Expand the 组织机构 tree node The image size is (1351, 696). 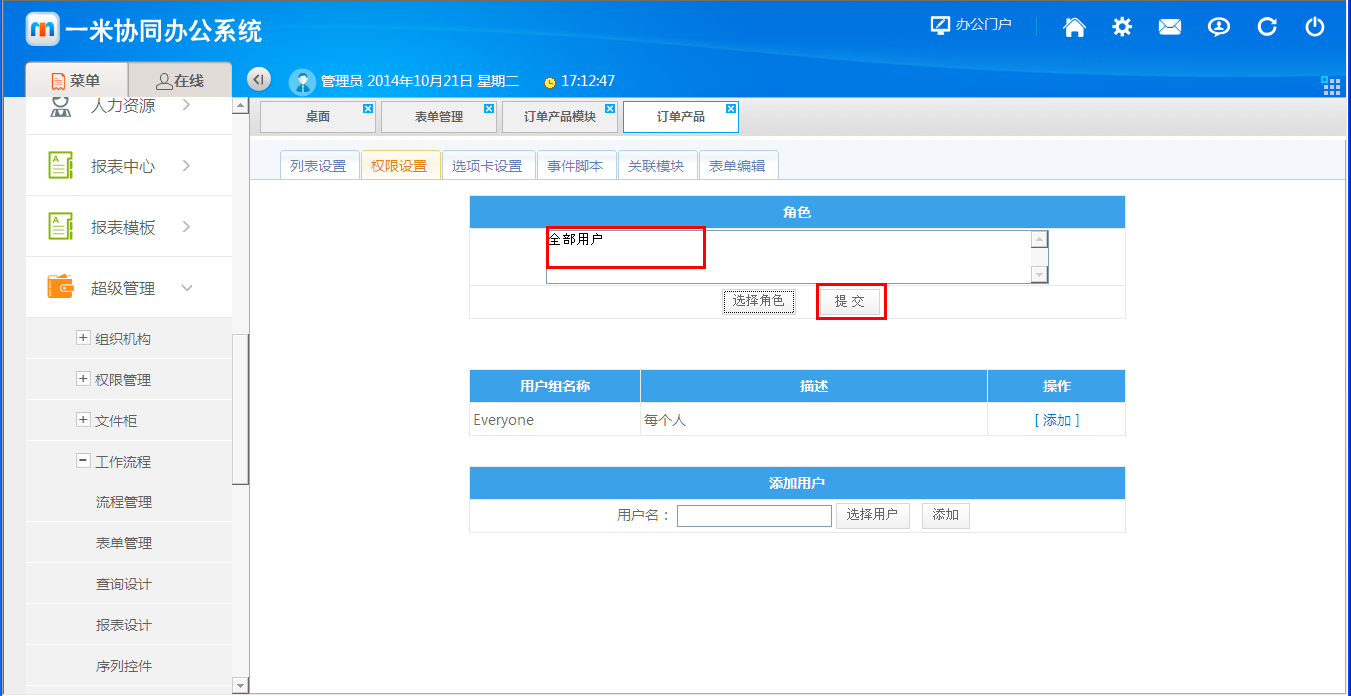click(83, 338)
